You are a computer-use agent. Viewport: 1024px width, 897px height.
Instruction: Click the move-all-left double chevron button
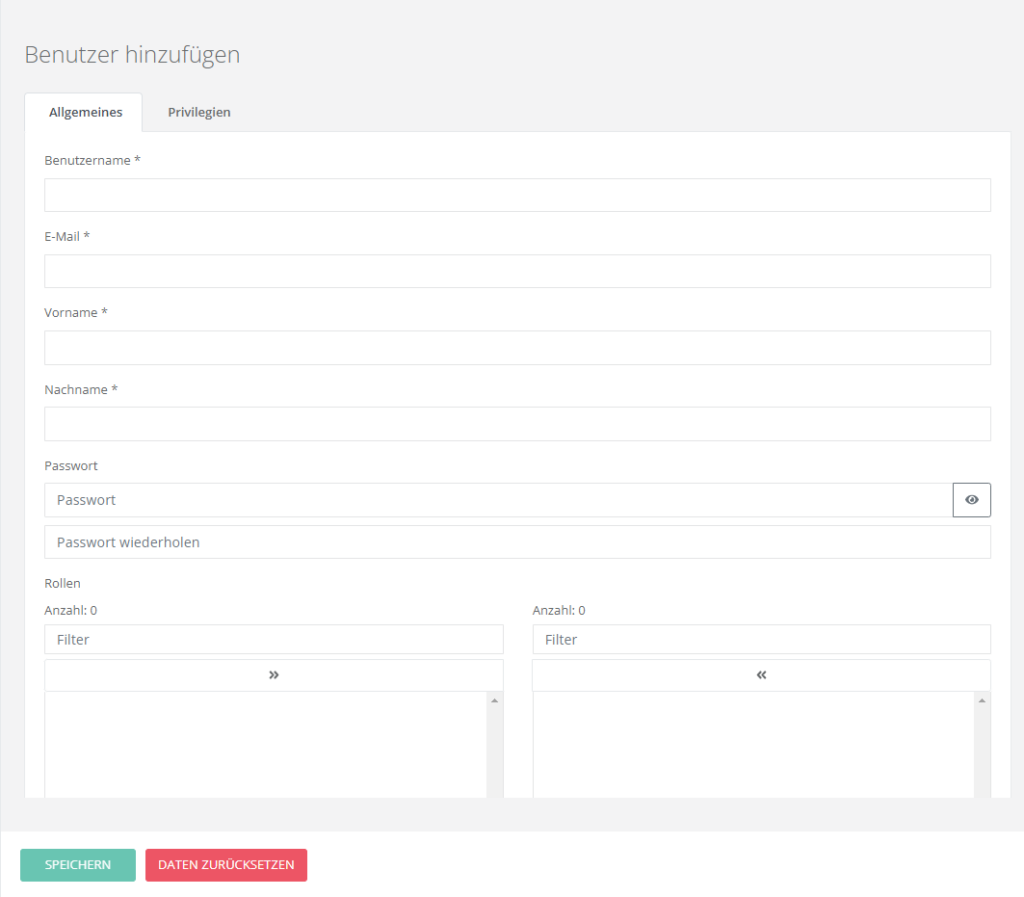pos(761,675)
